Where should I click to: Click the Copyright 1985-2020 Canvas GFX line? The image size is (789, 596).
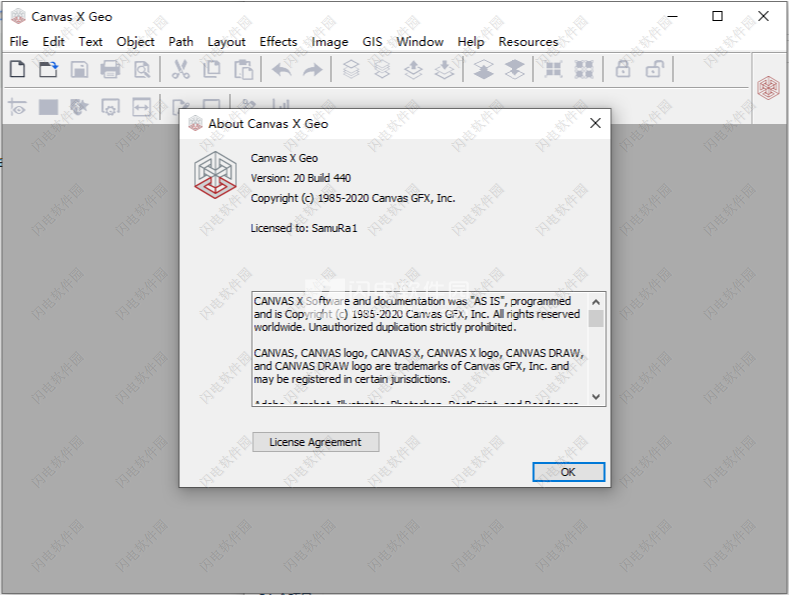point(353,198)
